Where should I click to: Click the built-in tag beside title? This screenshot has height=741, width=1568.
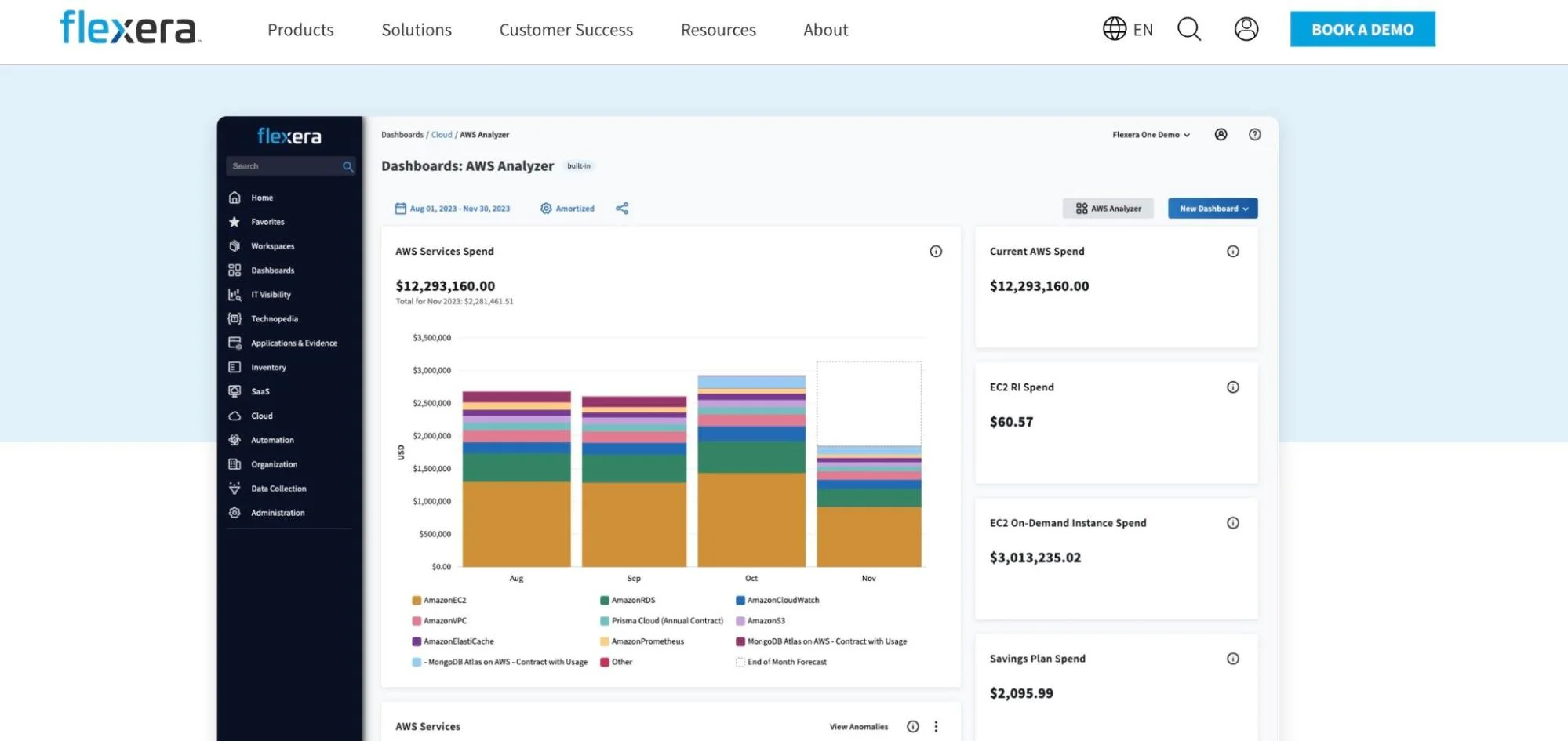pos(579,166)
